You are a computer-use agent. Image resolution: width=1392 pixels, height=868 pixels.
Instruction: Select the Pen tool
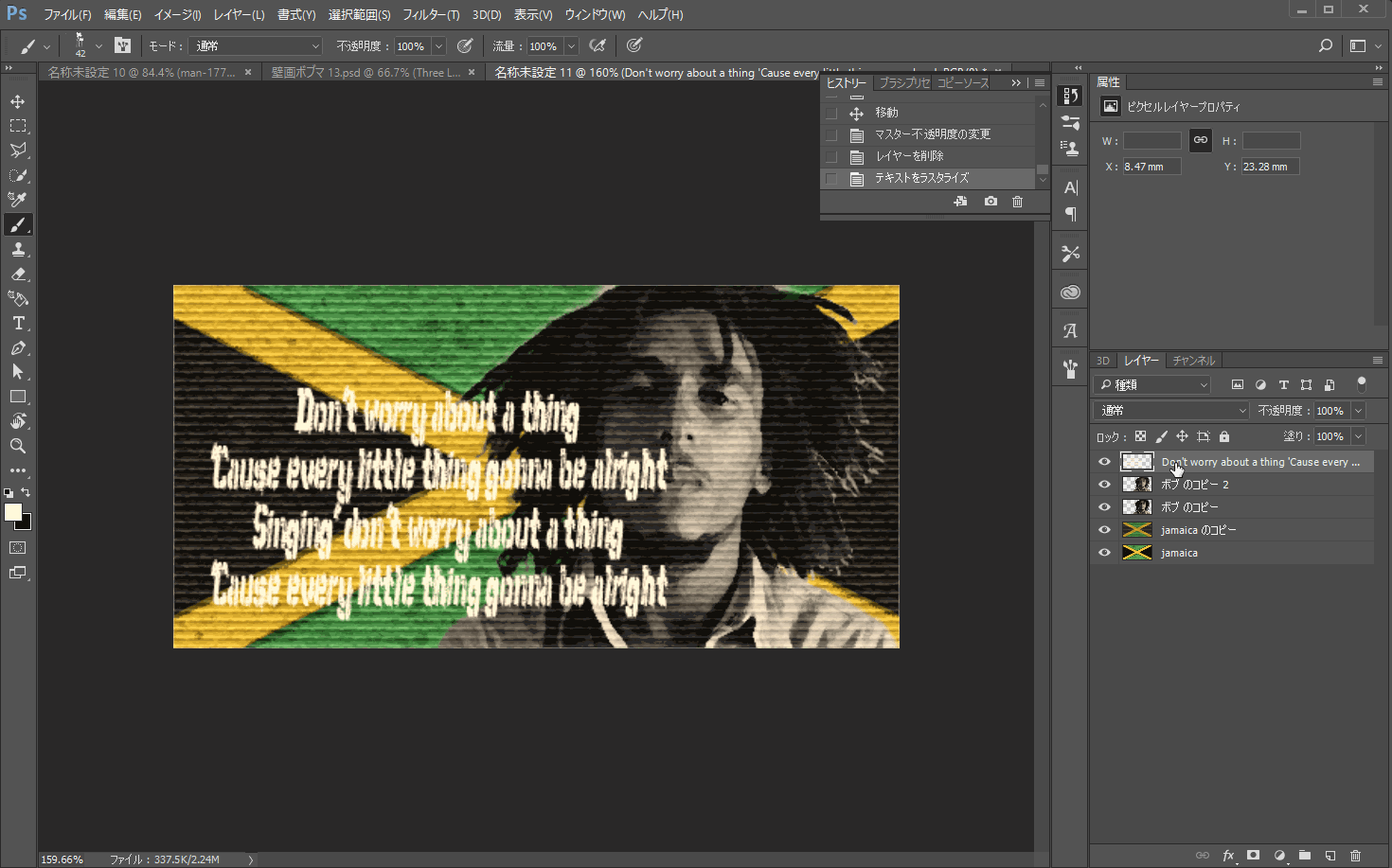[x=18, y=347]
